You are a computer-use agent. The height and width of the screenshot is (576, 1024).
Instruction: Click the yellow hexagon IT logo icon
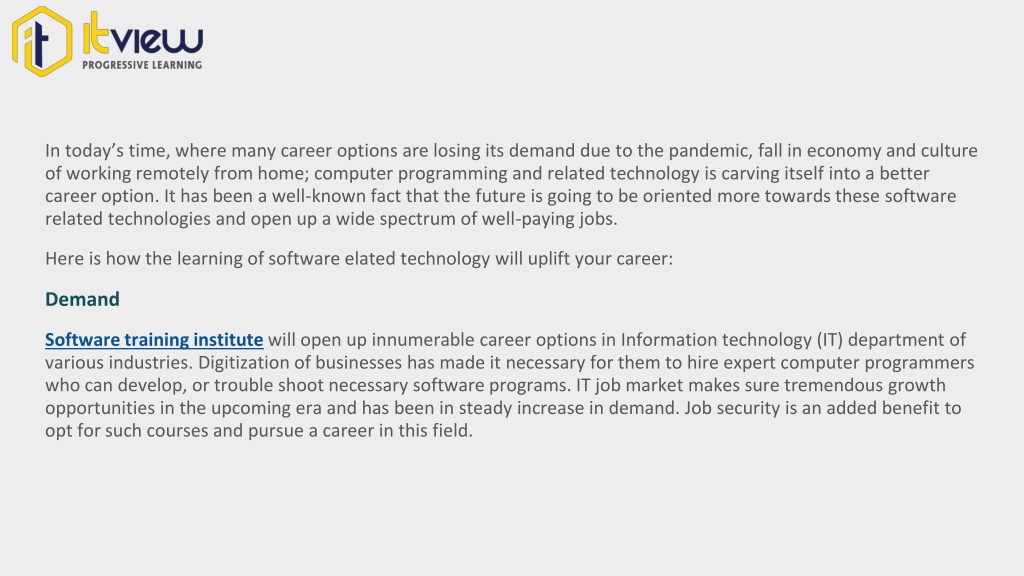pyautogui.click(x=42, y=41)
